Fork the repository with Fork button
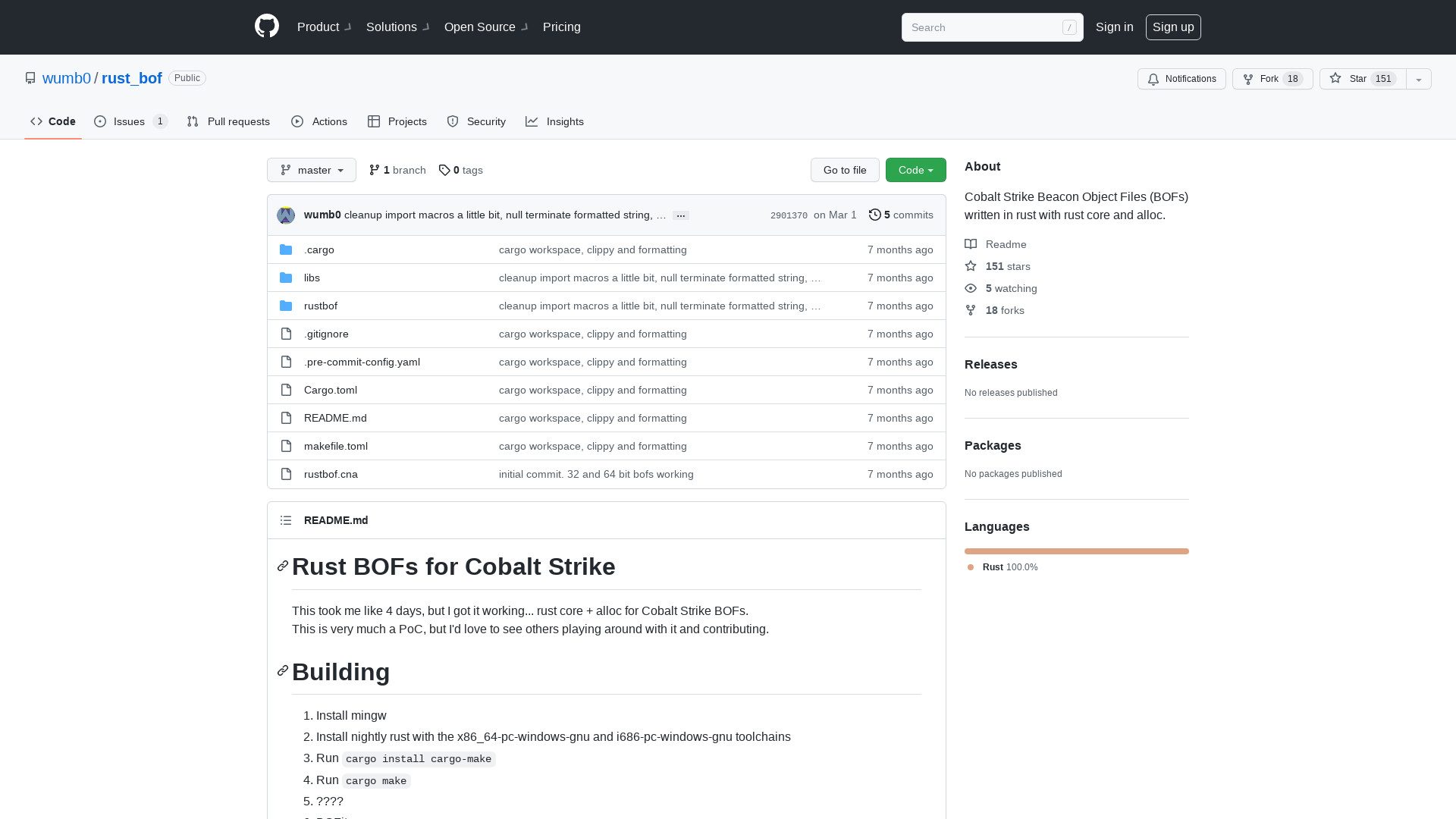The height and width of the screenshot is (819, 1456). pos(1272,79)
